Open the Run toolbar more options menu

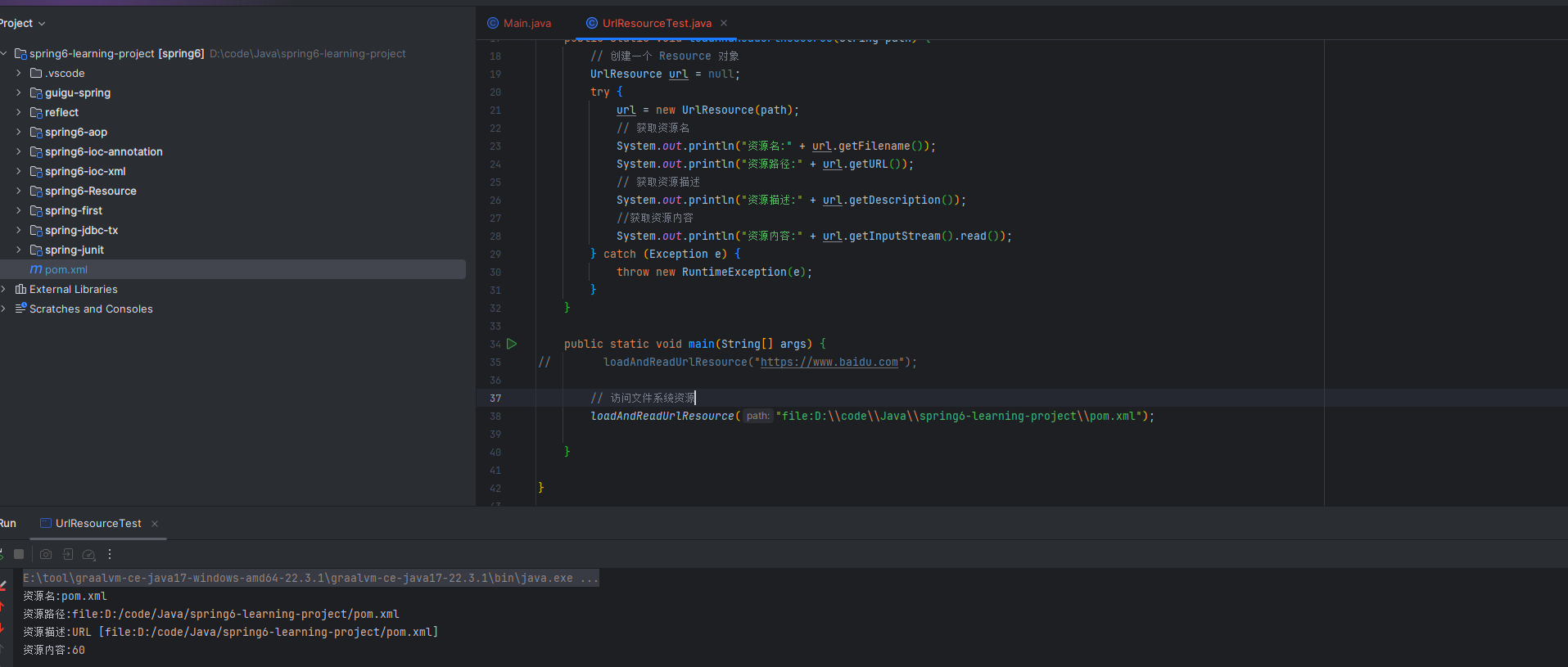click(x=110, y=554)
